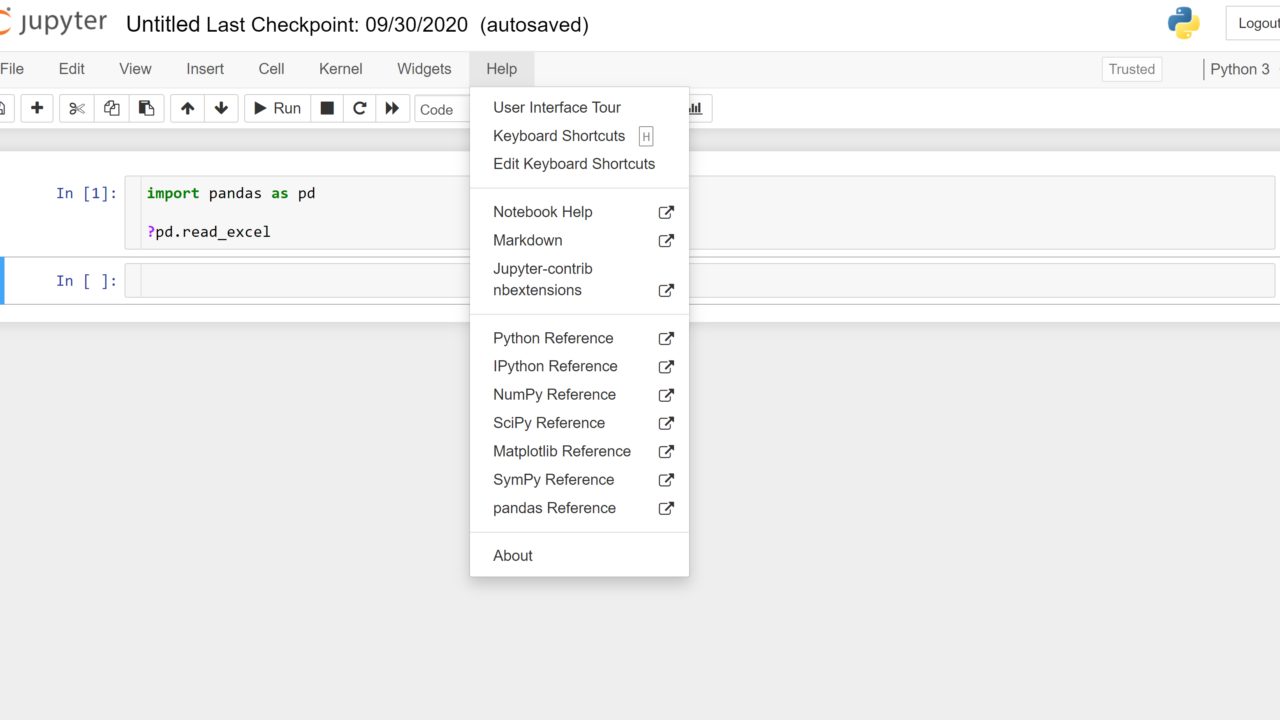The image size is (1280, 720).
Task: Cut selected cells with the scissors icon
Action: (x=77, y=108)
